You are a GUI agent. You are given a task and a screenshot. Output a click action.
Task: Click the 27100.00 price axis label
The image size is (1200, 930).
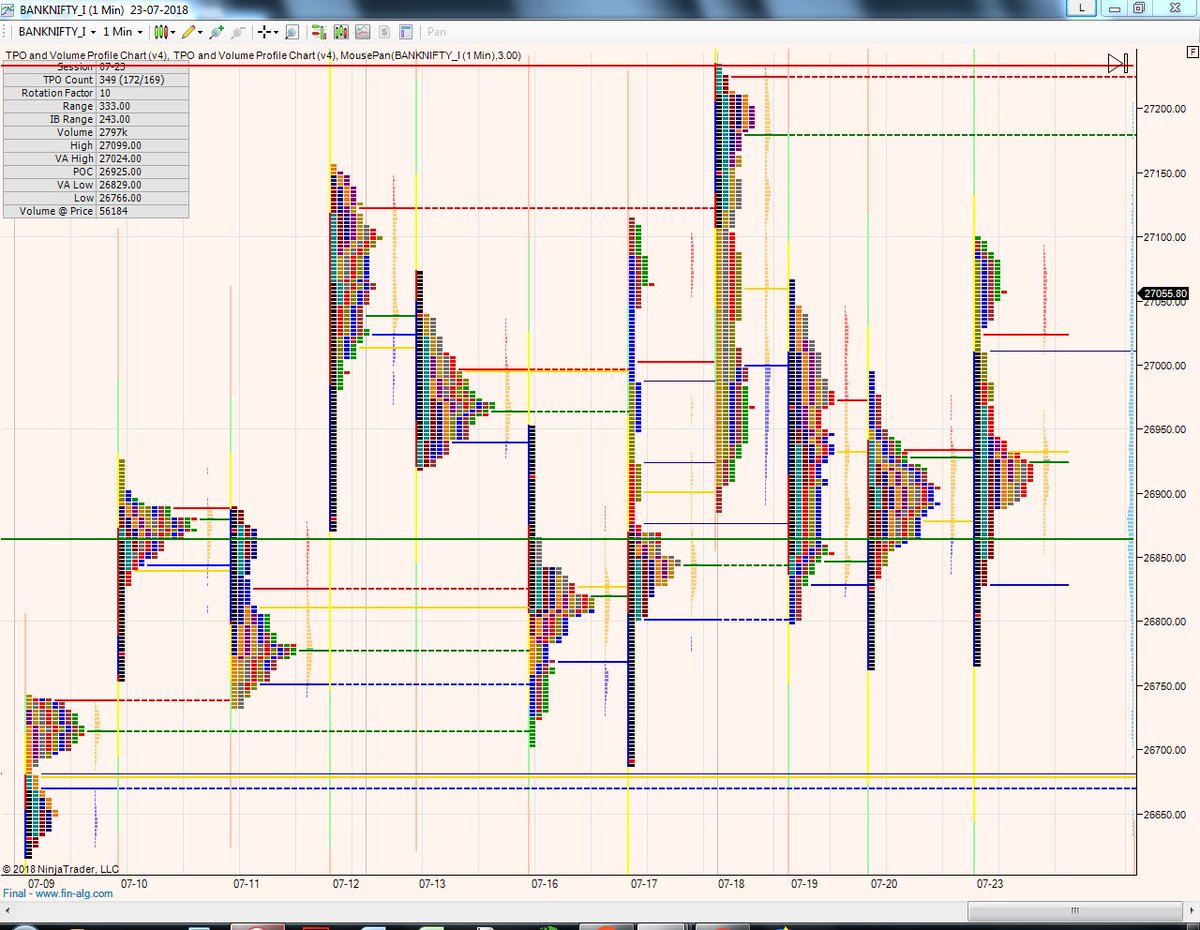(x=1165, y=237)
